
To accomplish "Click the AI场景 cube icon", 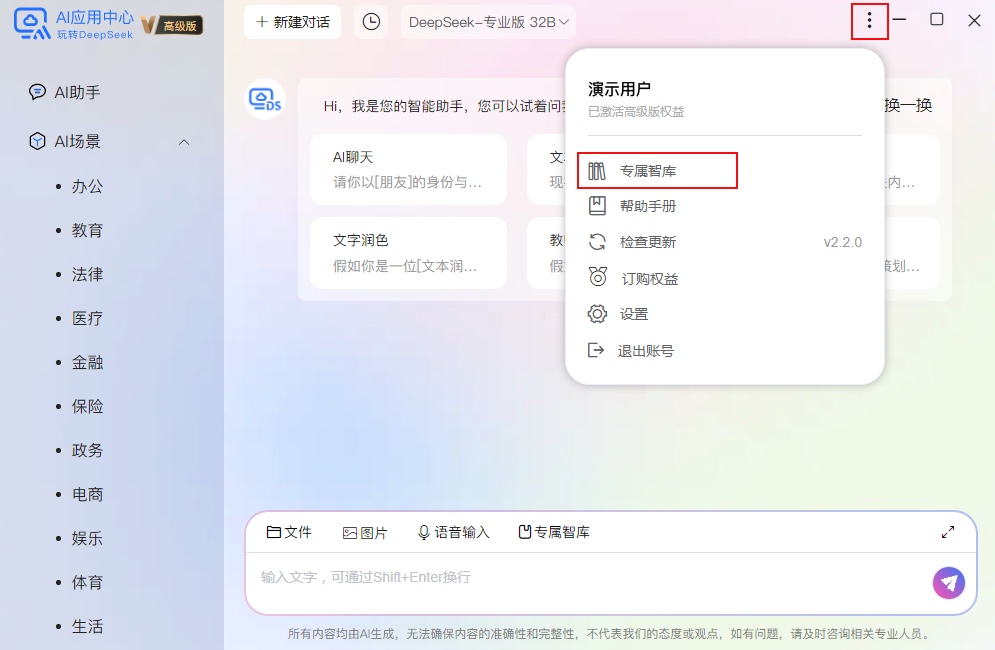I will tap(37, 141).
